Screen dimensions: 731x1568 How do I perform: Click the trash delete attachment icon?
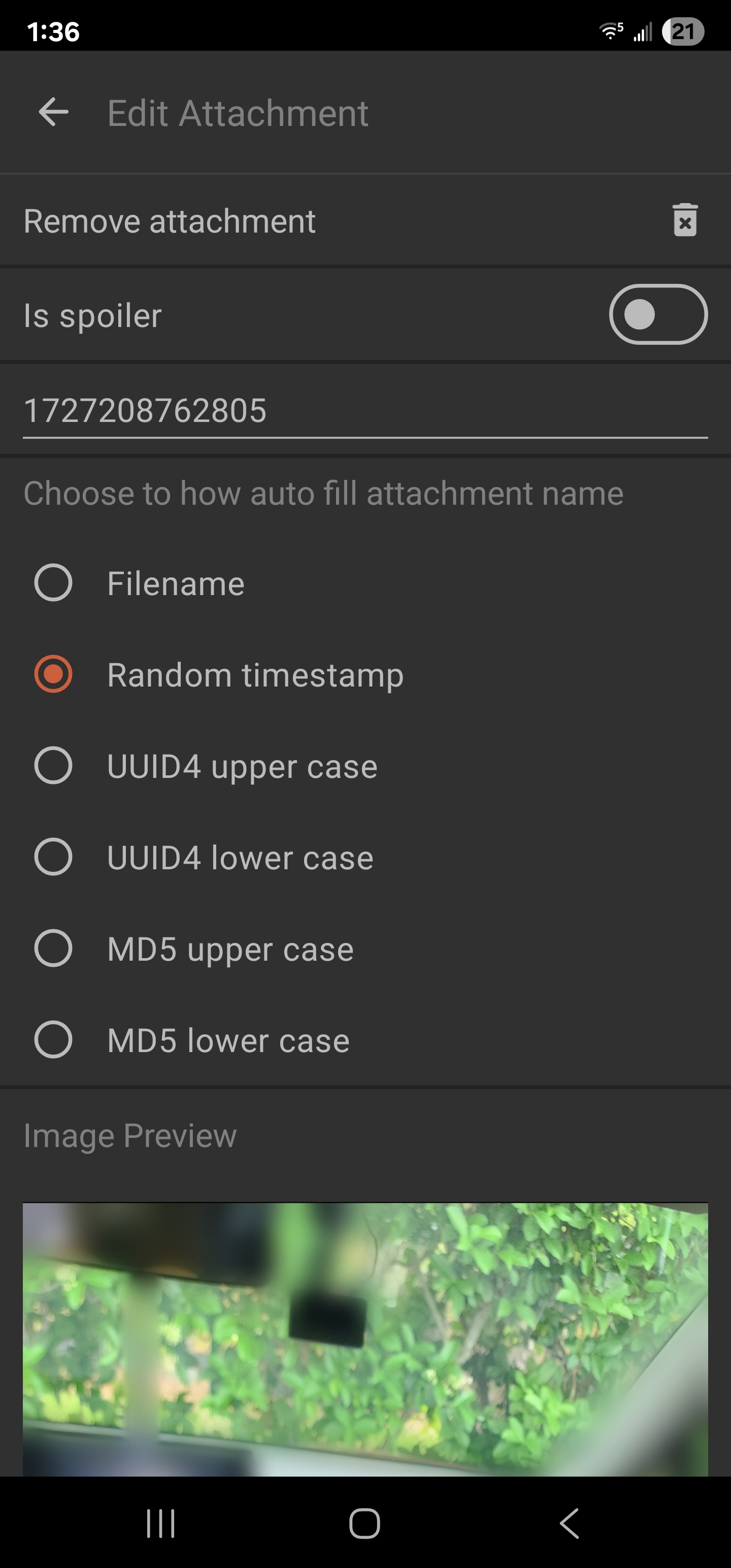point(685,220)
